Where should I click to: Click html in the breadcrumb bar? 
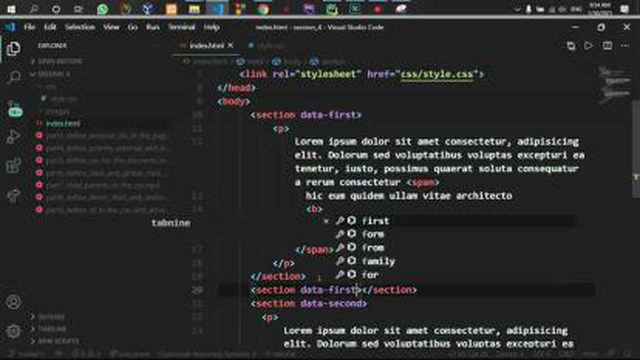(250, 62)
